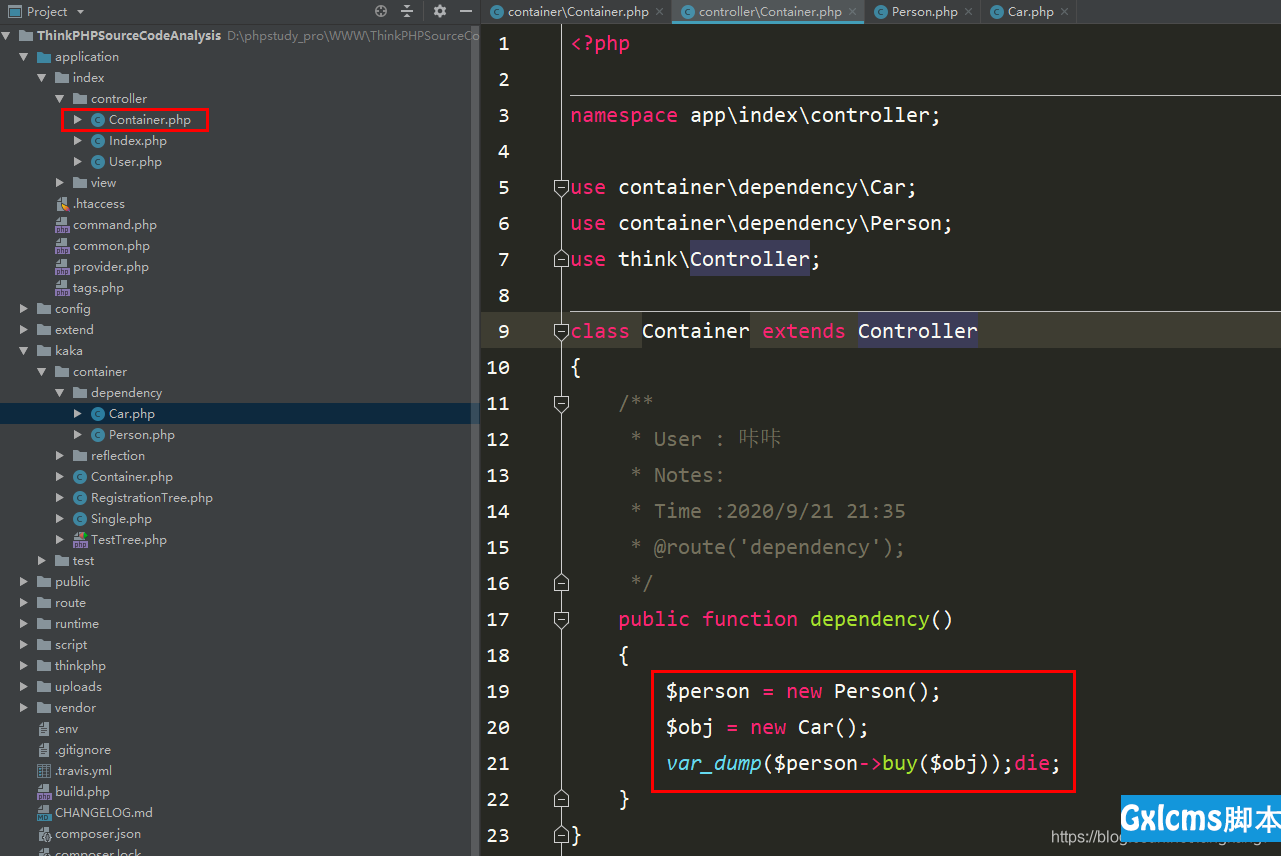Select the runtime folder
The image size is (1281, 856).
(77, 624)
